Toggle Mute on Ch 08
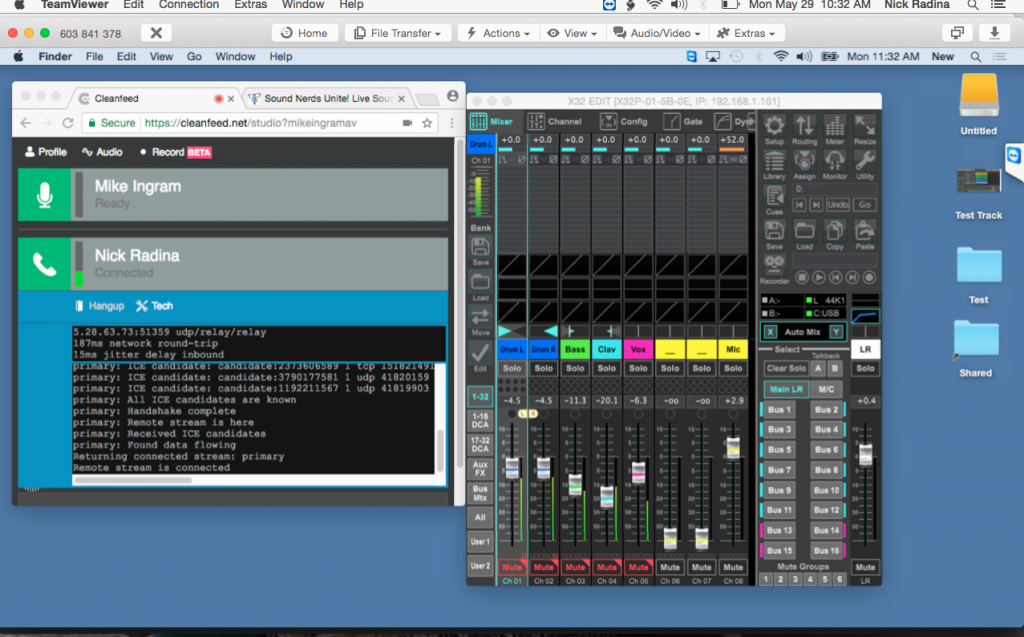Image resolution: width=1024 pixels, height=637 pixels. coord(733,567)
